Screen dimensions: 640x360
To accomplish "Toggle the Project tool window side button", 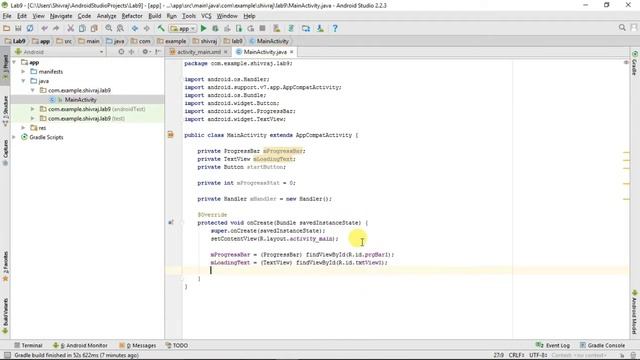I will (x=5, y=67).
